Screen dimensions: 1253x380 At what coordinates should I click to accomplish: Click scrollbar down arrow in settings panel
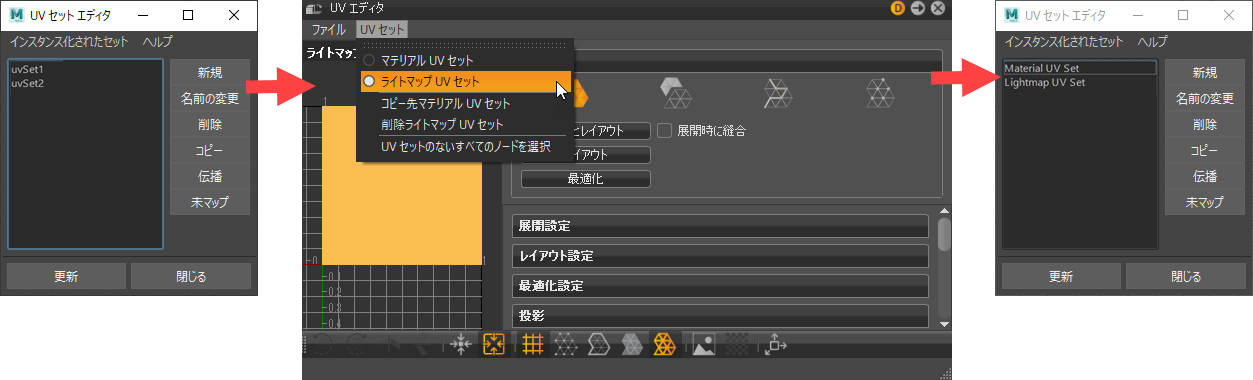click(944, 323)
